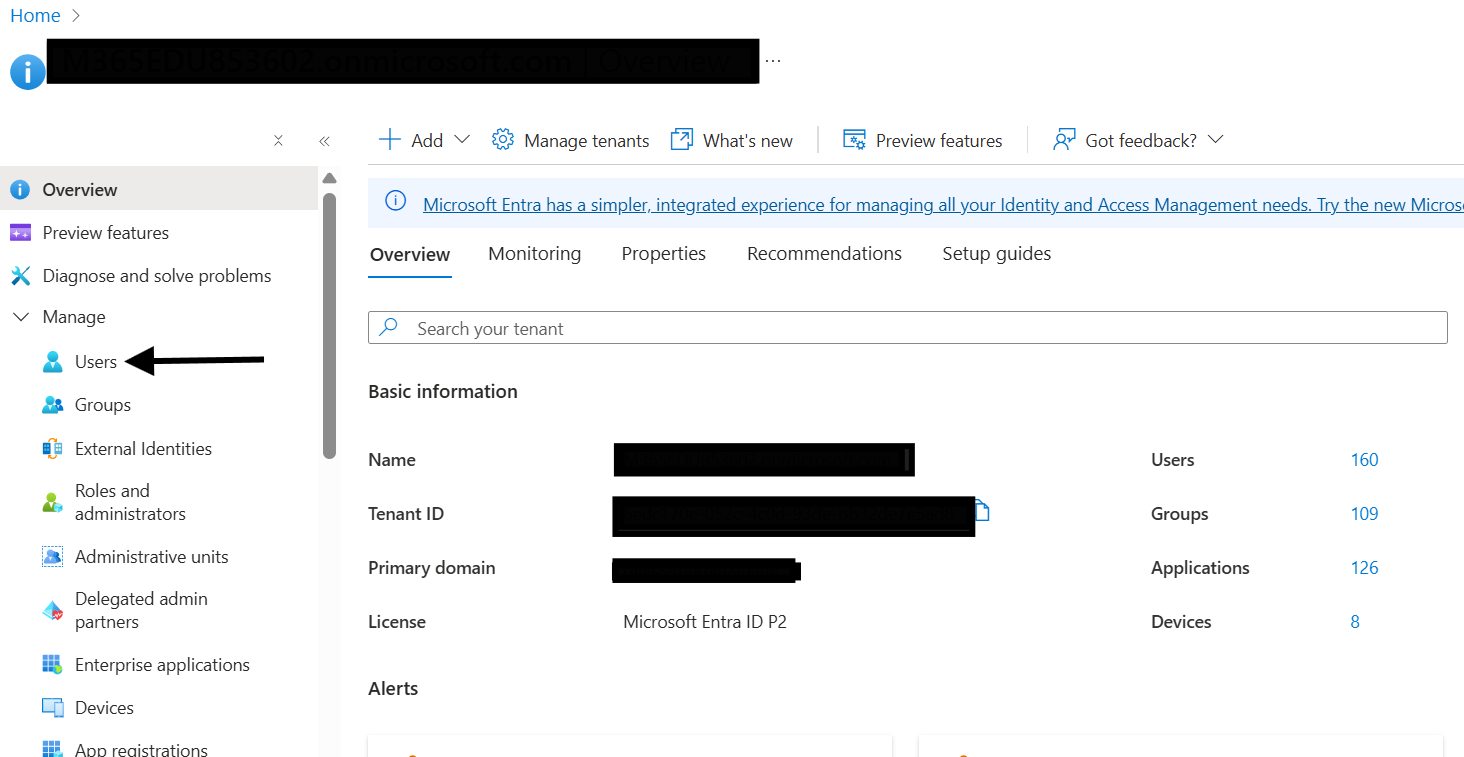Click the Preview features toolbar icon

click(x=854, y=140)
